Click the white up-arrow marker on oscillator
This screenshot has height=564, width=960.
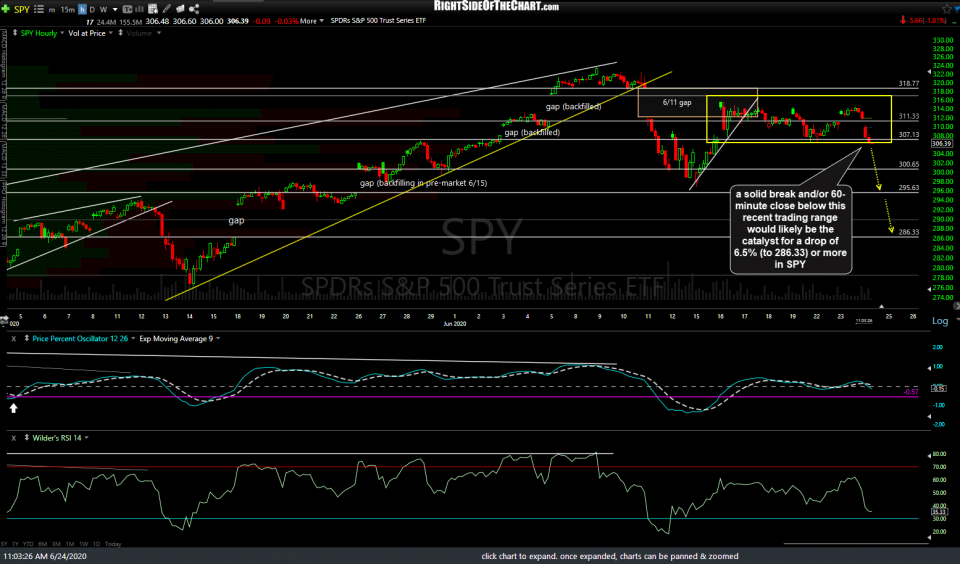[13, 408]
